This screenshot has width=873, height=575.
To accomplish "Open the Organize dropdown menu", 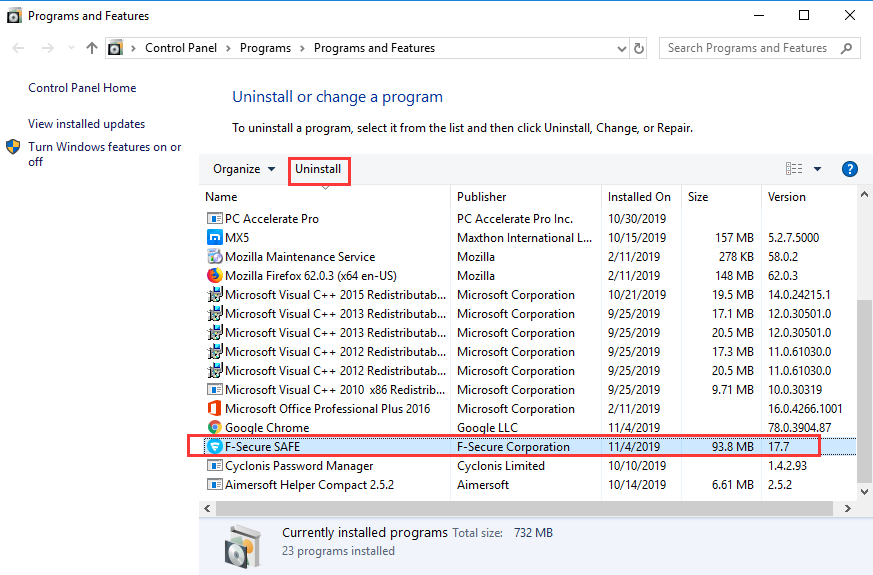I will pos(244,169).
